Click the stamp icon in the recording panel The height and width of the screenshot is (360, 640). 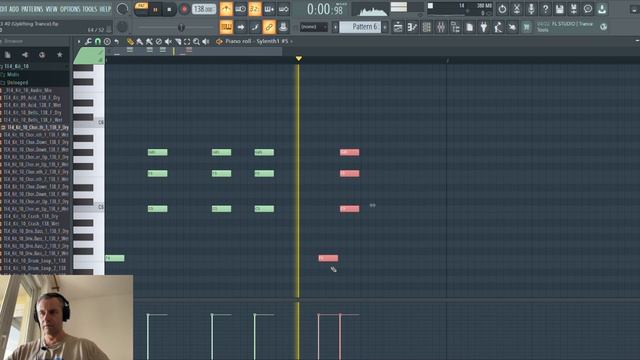click(x=283, y=27)
